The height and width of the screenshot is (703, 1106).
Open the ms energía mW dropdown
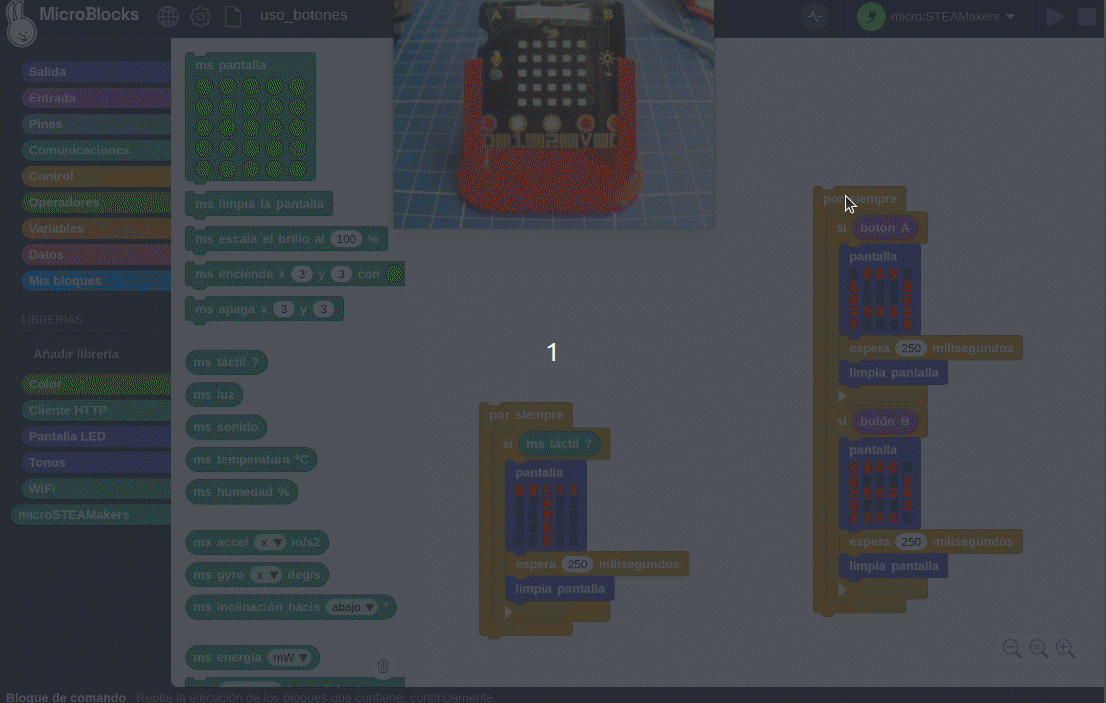click(290, 658)
